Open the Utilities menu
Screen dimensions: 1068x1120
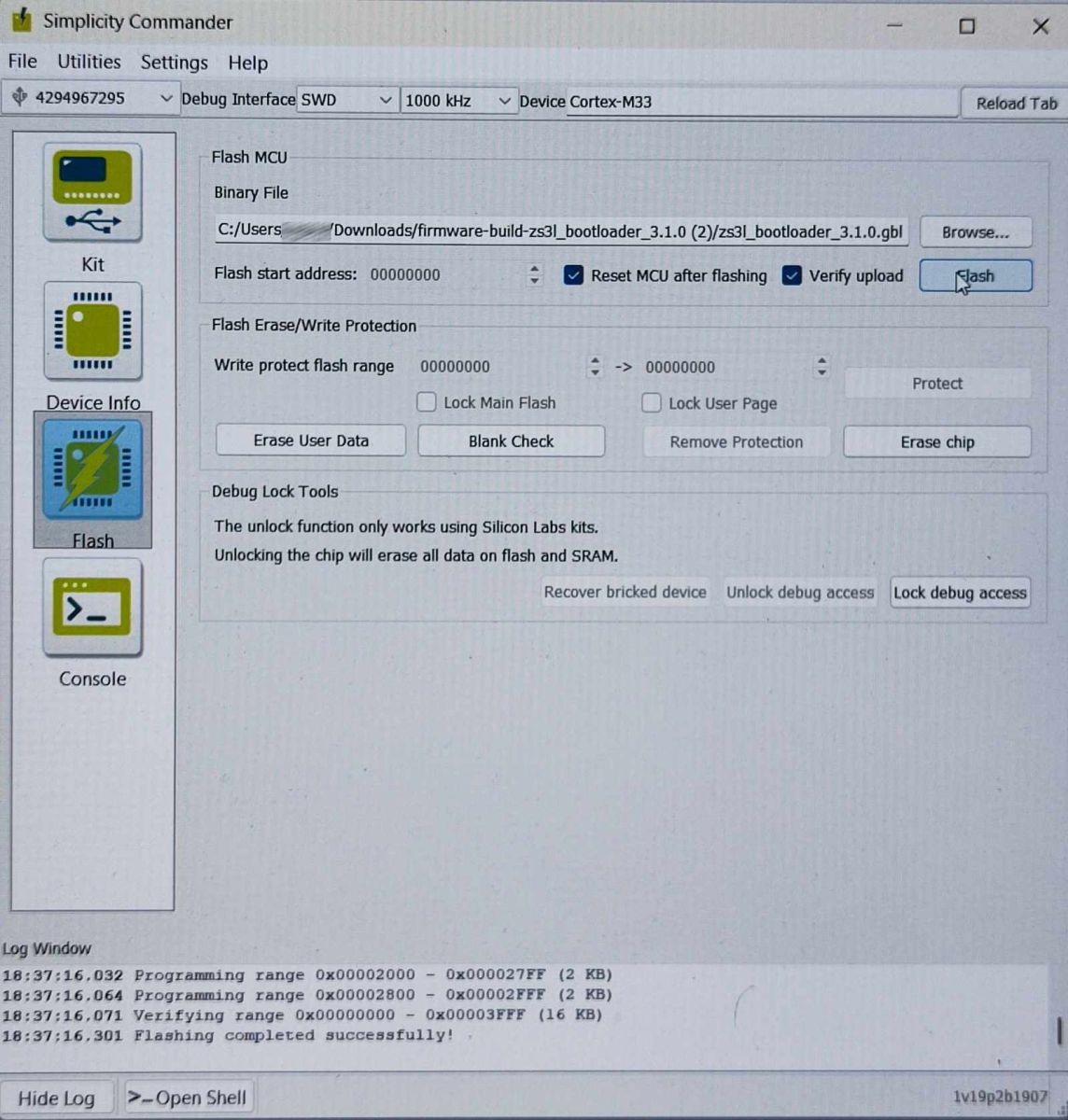click(89, 62)
